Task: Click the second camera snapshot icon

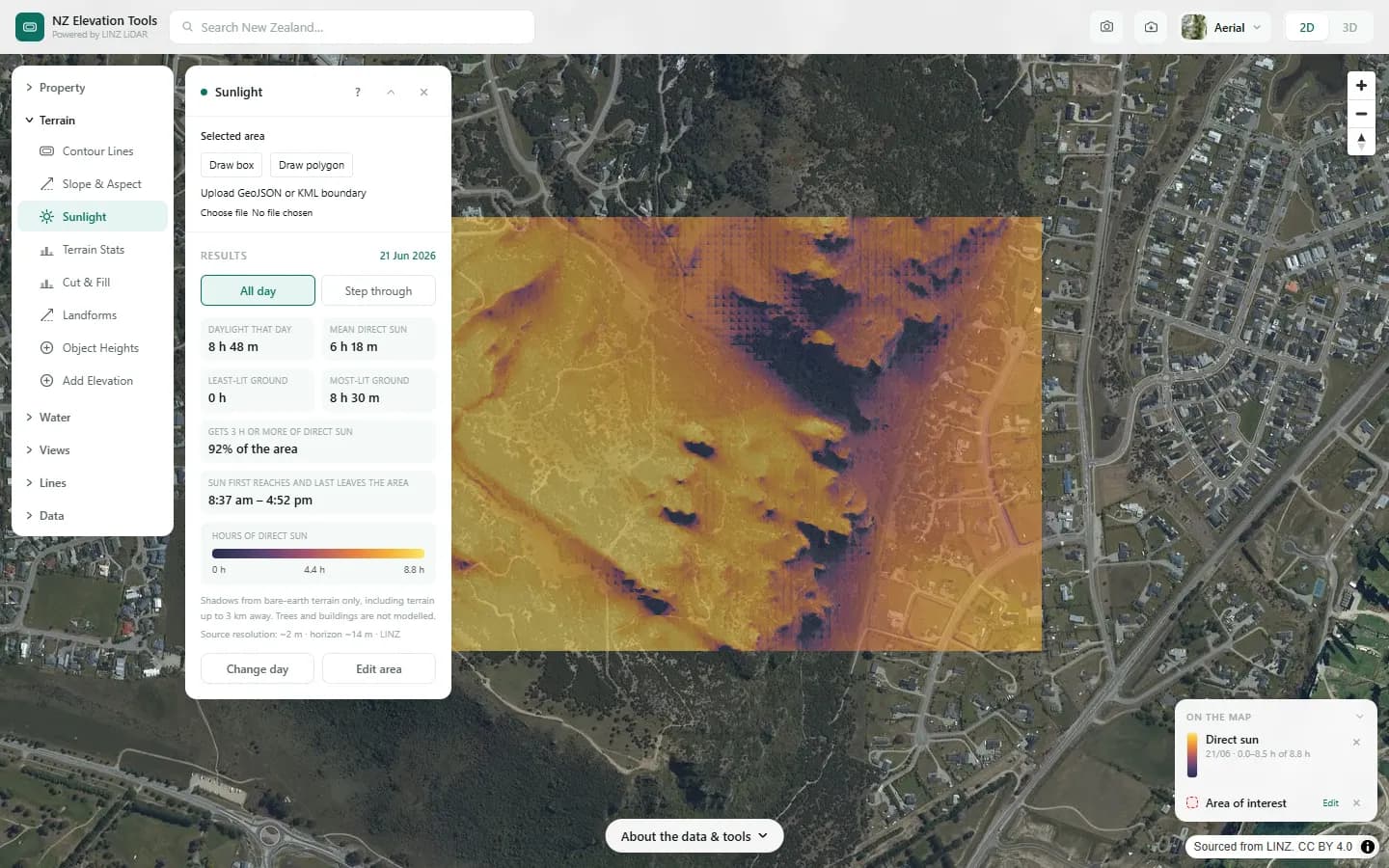Action: click(1151, 27)
